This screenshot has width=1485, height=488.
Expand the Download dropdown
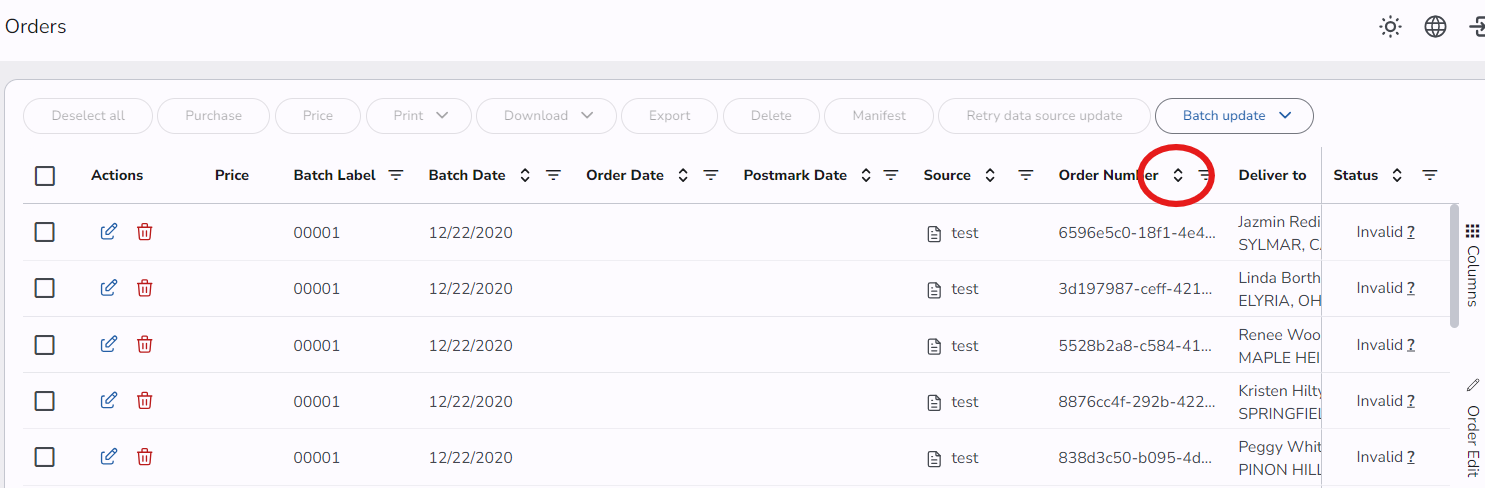(x=546, y=116)
